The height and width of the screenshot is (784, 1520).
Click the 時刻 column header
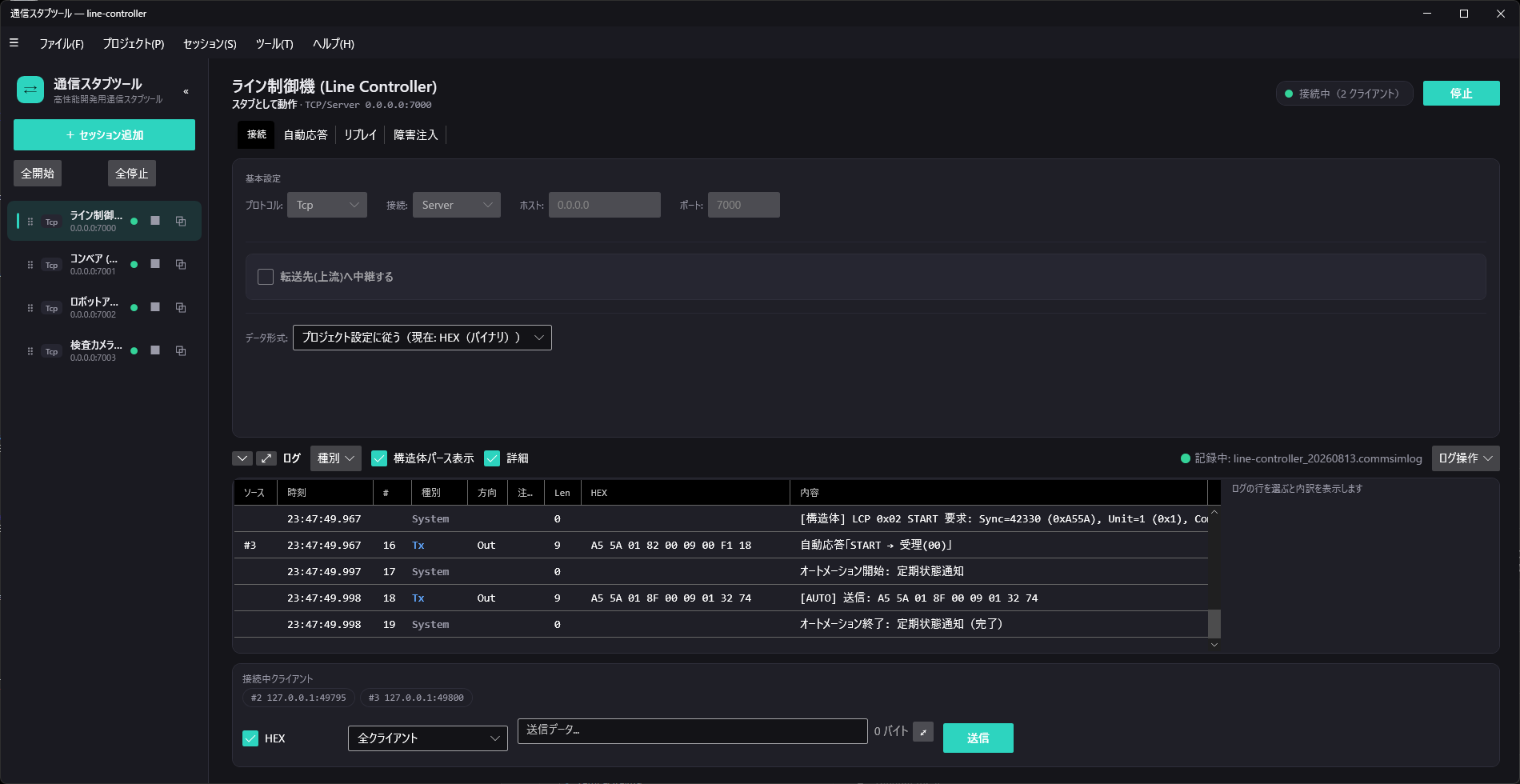click(325, 493)
